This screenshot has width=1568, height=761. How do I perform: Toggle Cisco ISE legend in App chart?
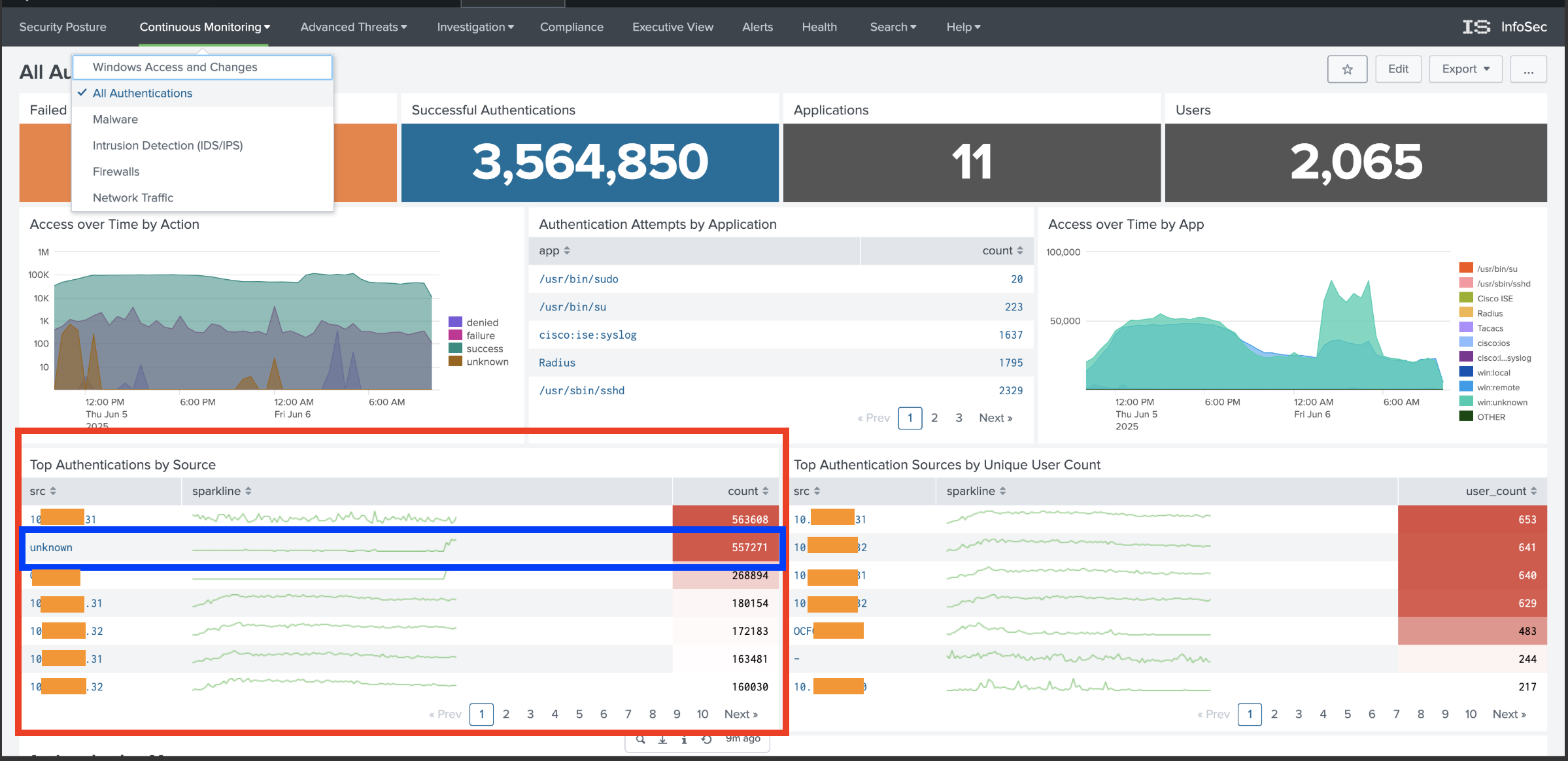click(1494, 298)
